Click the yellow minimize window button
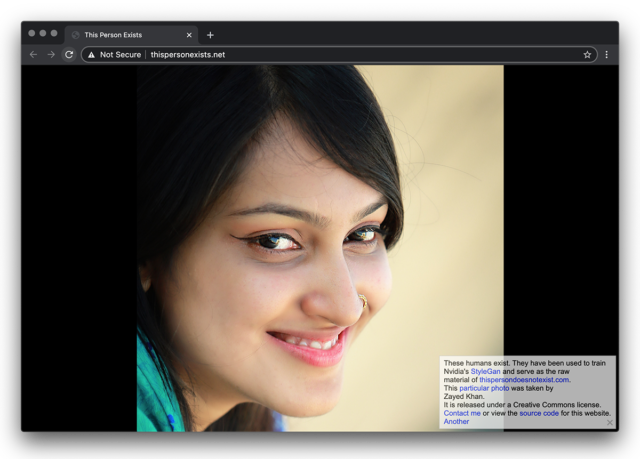The height and width of the screenshot is (459, 640). click(x=43, y=33)
